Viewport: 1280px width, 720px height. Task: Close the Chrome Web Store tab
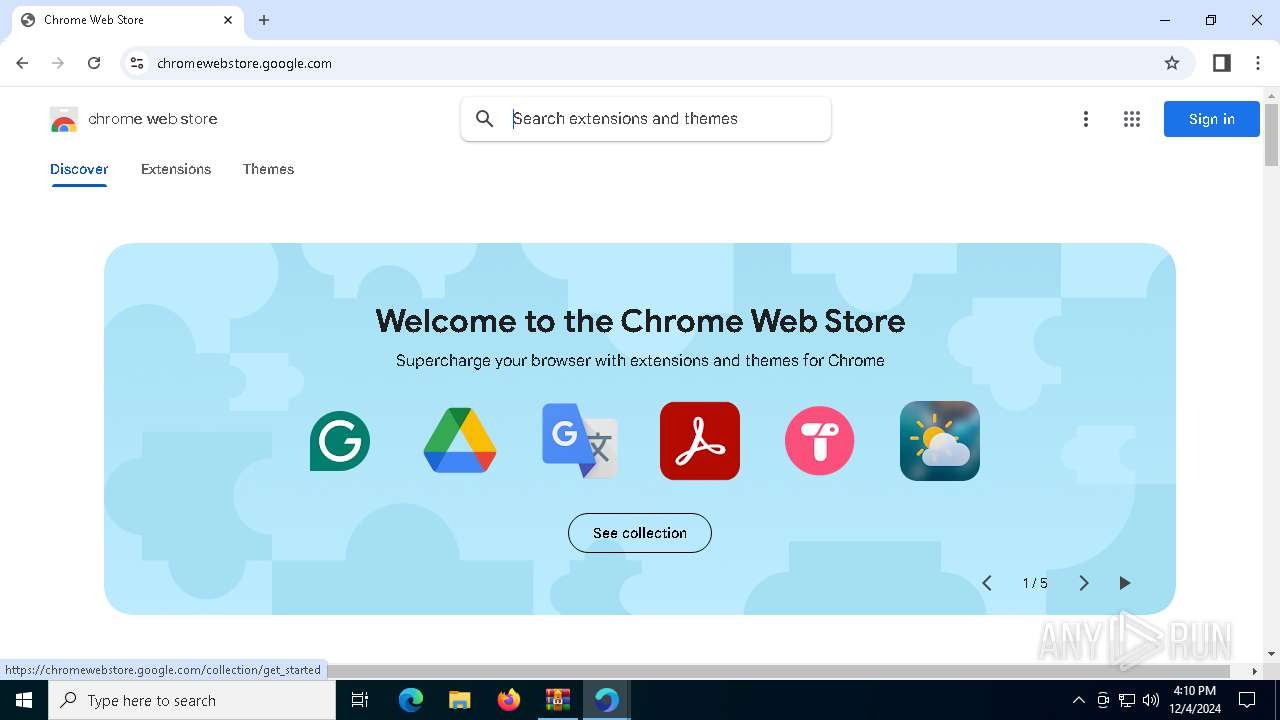228,20
